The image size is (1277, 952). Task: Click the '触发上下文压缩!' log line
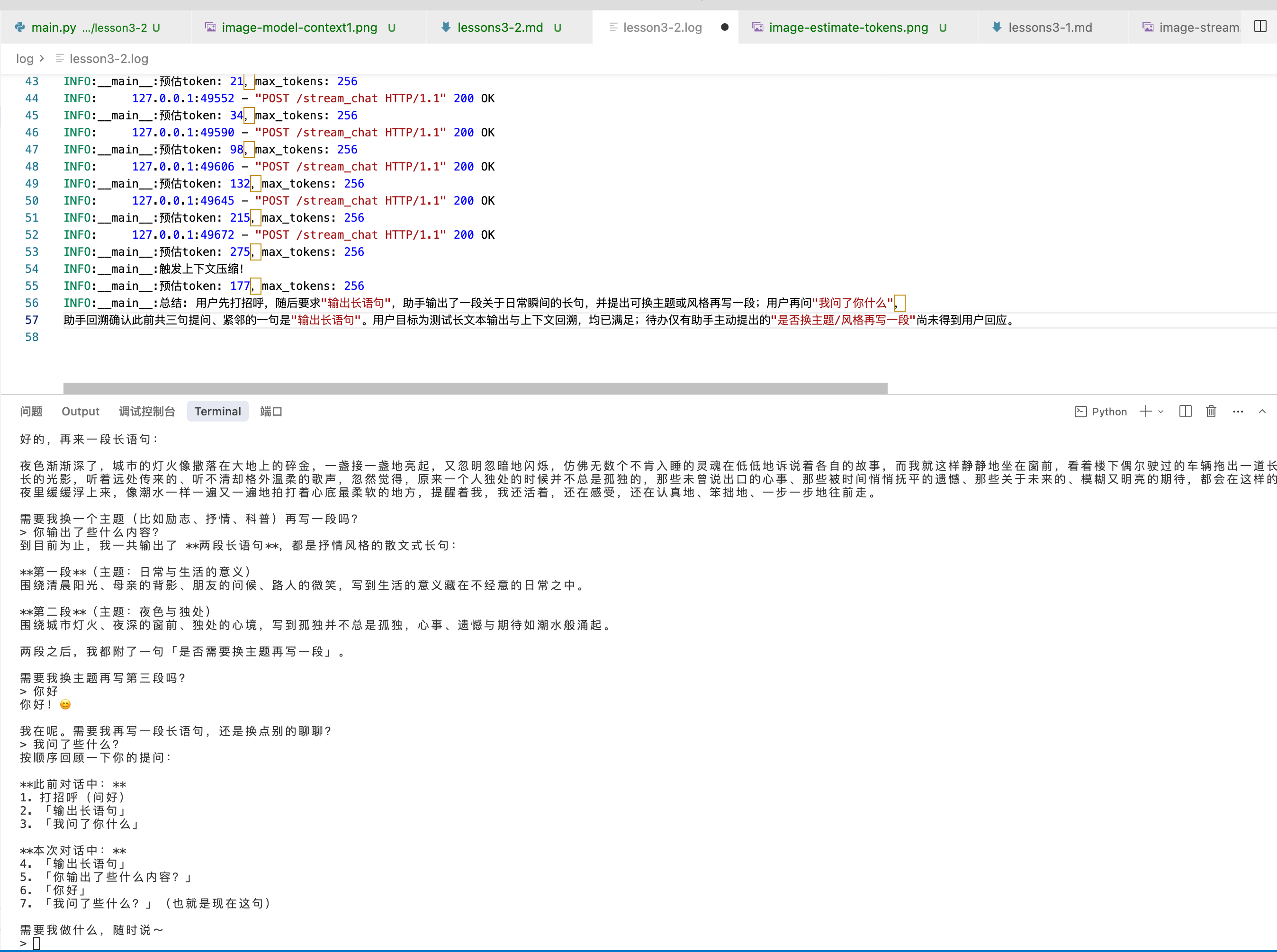tap(154, 269)
